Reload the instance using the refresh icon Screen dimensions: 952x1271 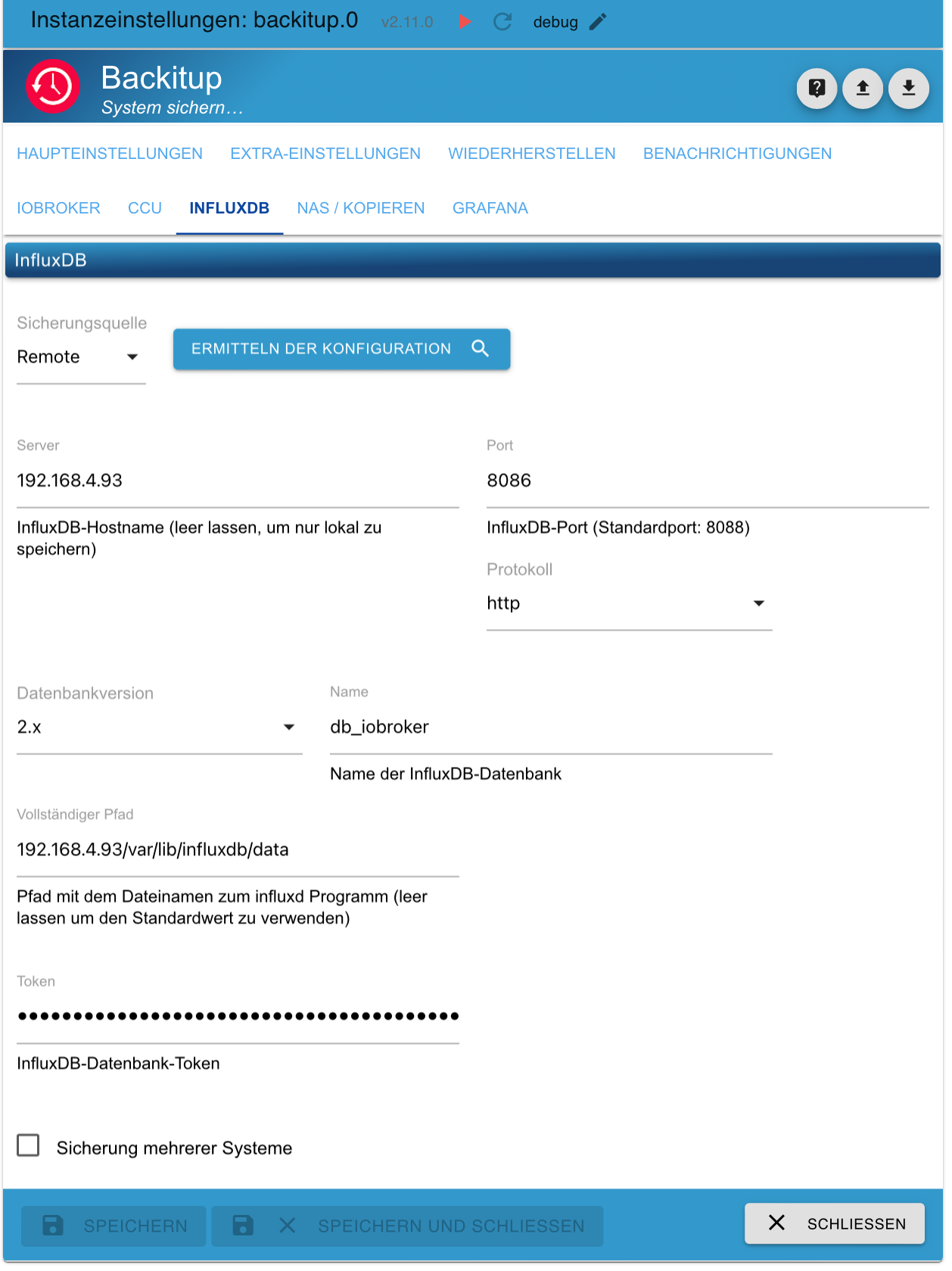[x=502, y=22]
